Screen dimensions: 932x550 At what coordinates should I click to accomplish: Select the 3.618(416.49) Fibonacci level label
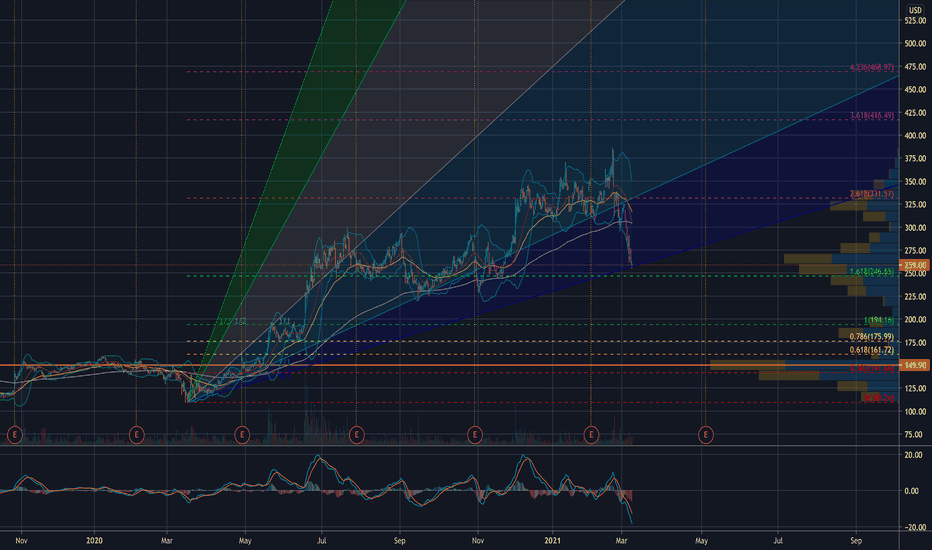(871, 115)
